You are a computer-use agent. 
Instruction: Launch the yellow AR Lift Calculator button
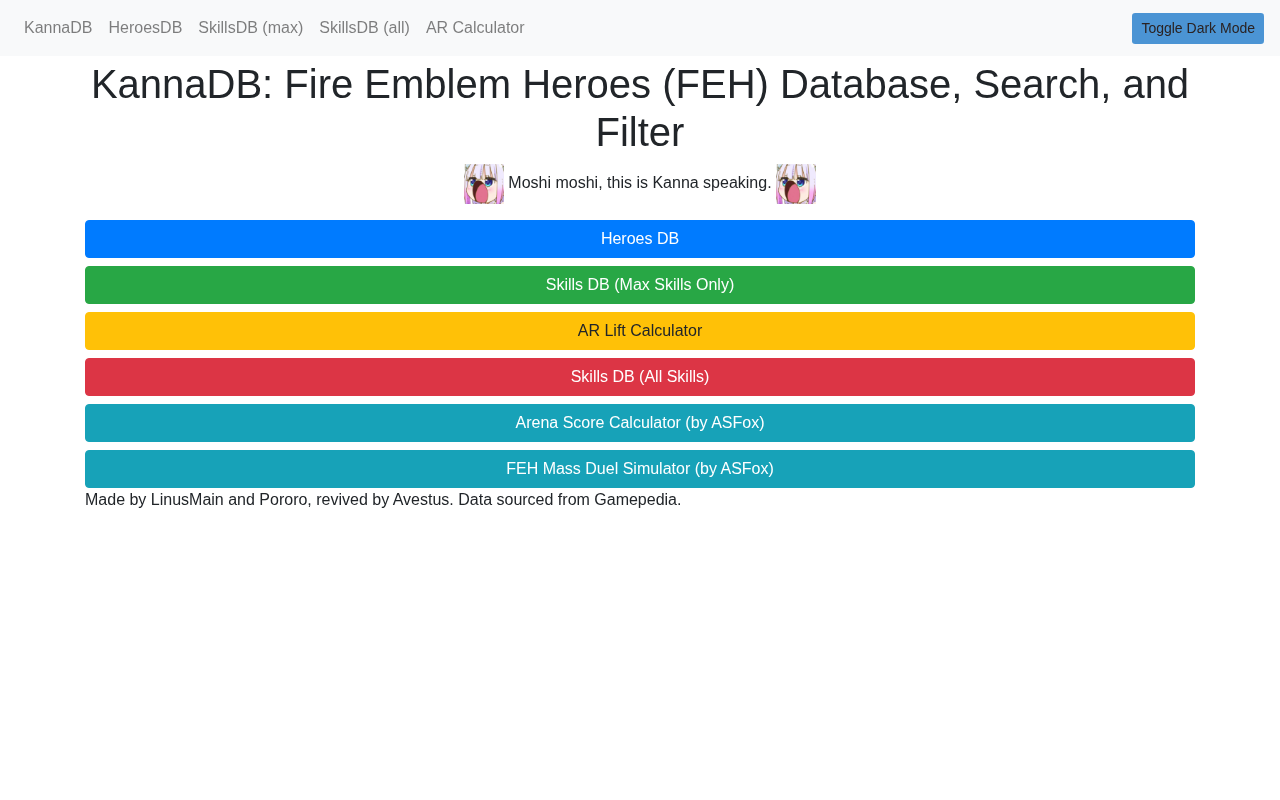[x=640, y=331]
